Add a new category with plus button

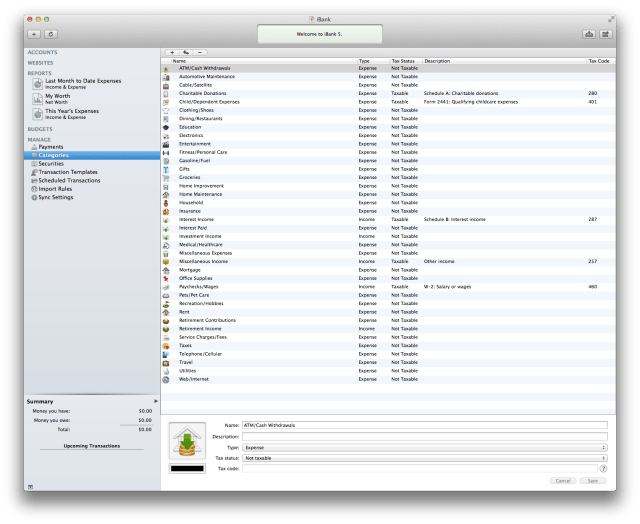point(170,51)
